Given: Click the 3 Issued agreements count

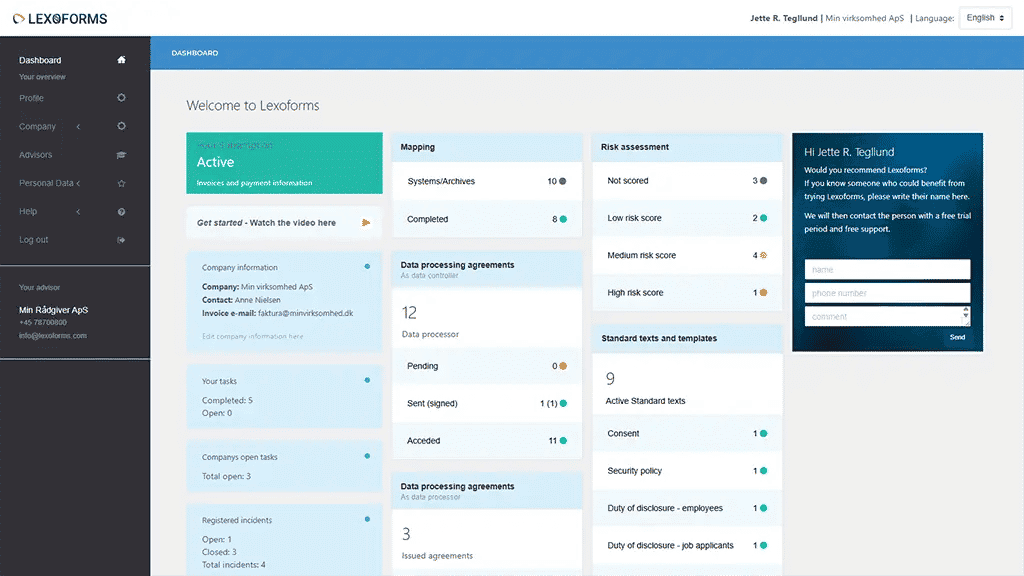Looking at the screenshot, I should (406, 534).
